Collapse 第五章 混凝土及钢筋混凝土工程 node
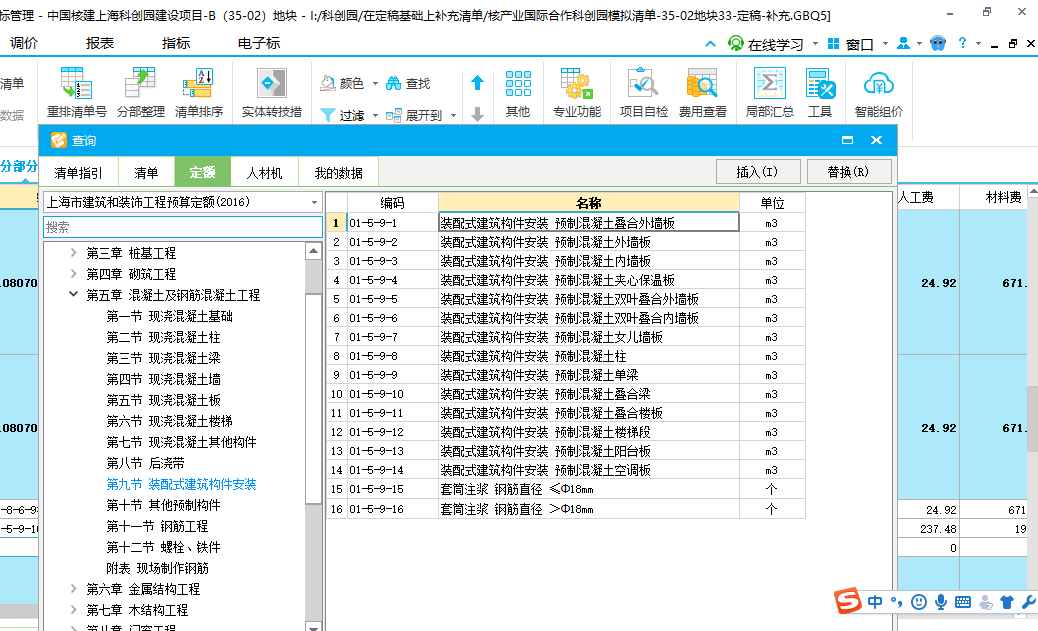 73,295
